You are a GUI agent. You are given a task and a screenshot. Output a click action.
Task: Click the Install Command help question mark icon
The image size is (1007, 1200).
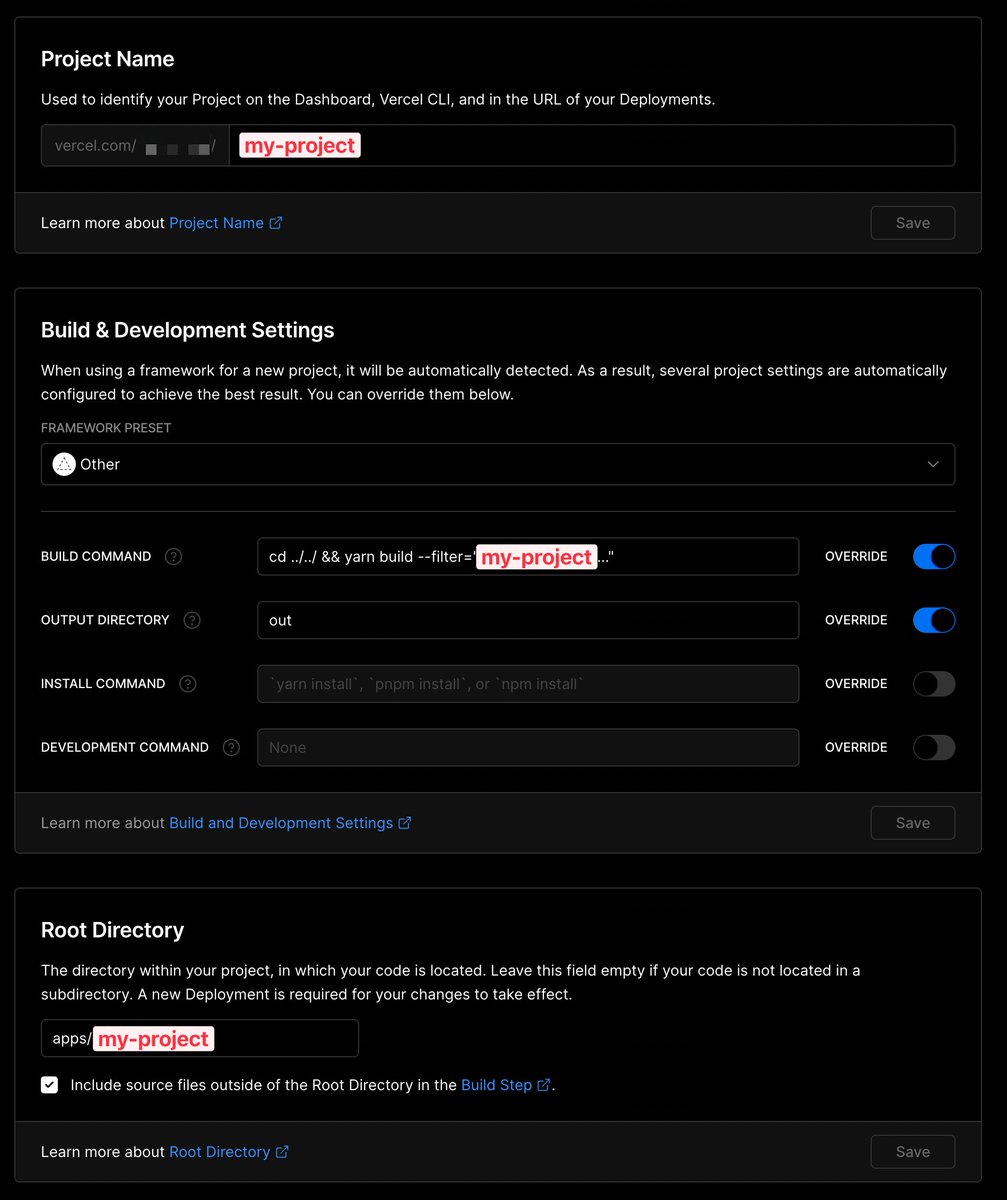[188, 684]
